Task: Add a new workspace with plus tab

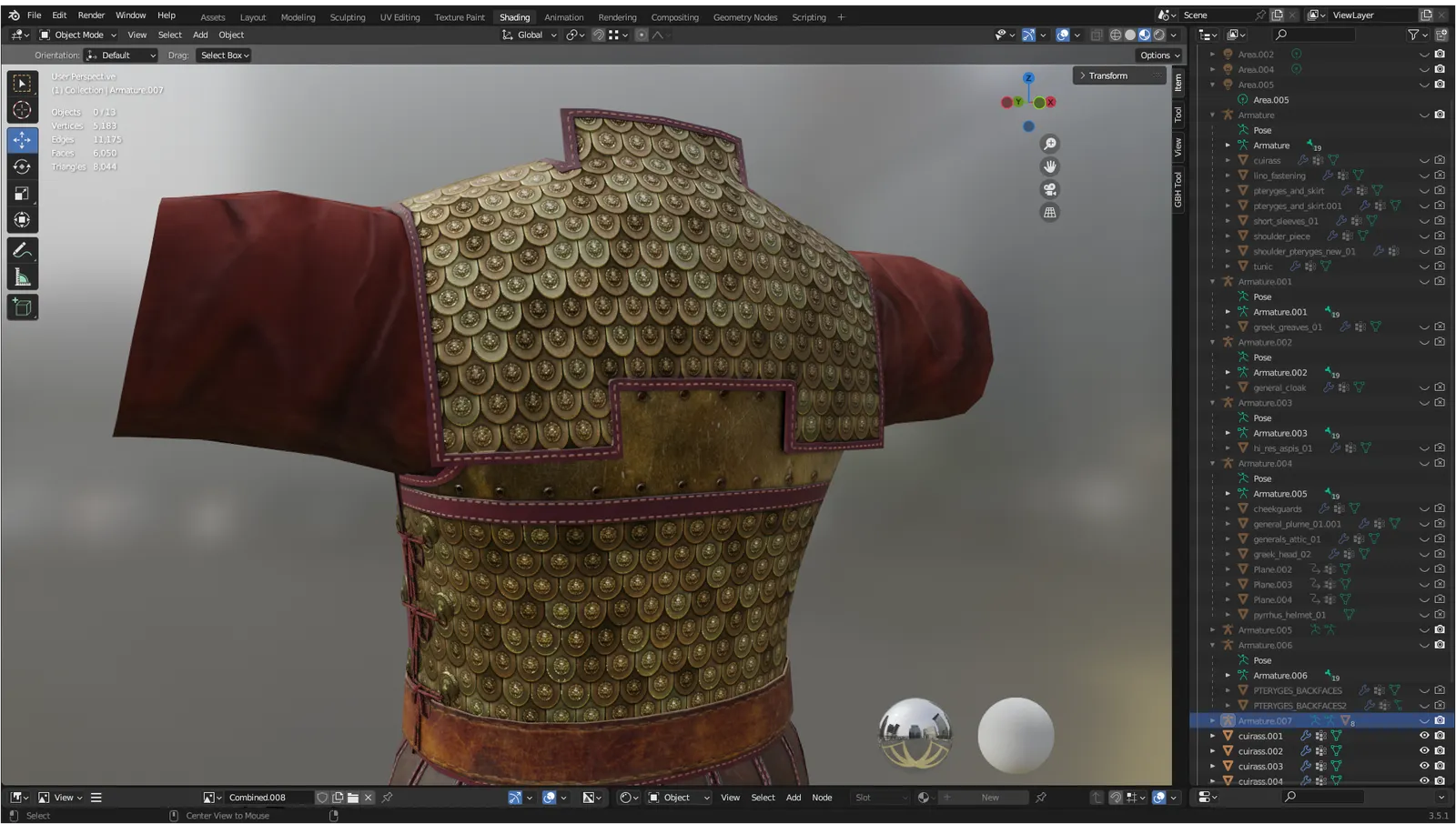Action: (841, 17)
